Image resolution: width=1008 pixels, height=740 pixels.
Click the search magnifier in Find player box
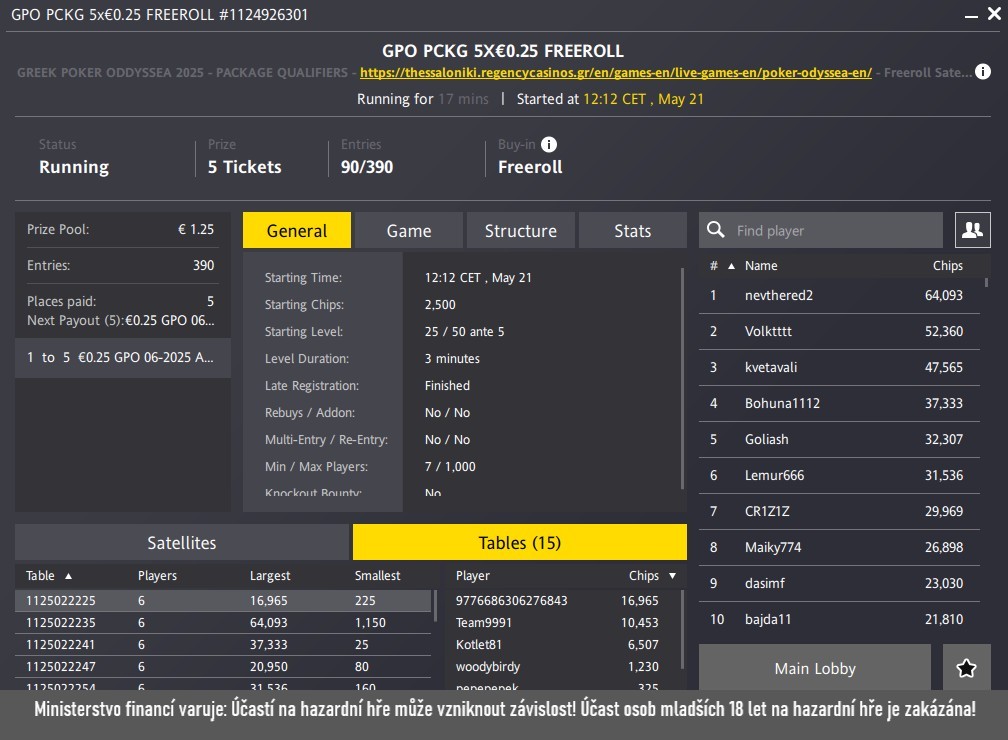tap(716, 229)
